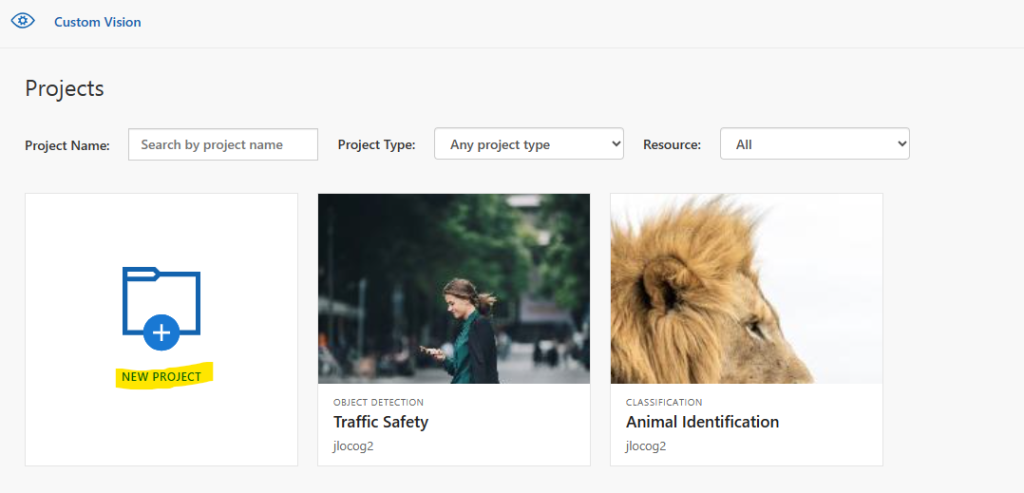This screenshot has width=1024, height=493.
Task: Click the Projects page heading
Action: tap(65, 89)
